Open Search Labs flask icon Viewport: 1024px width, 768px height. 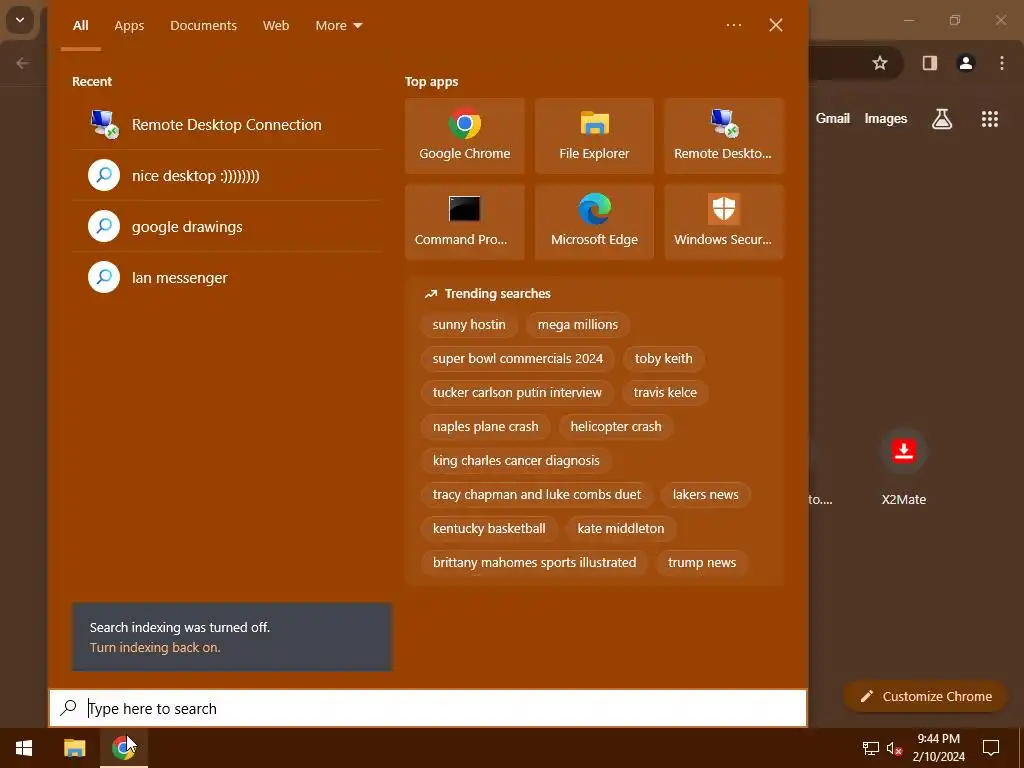pos(942,119)
